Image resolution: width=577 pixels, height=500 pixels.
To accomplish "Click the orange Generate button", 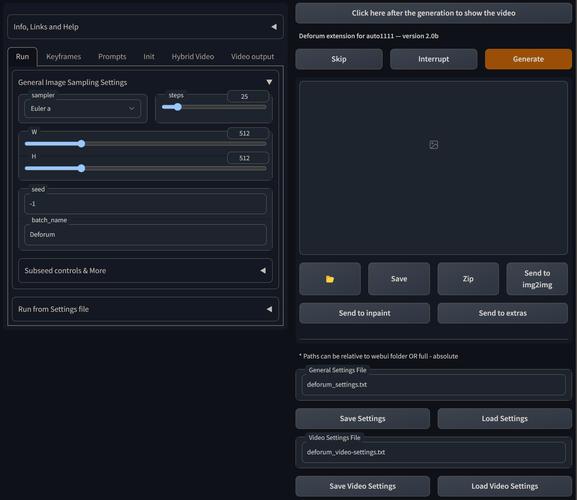I will click(x=528, y=59).
